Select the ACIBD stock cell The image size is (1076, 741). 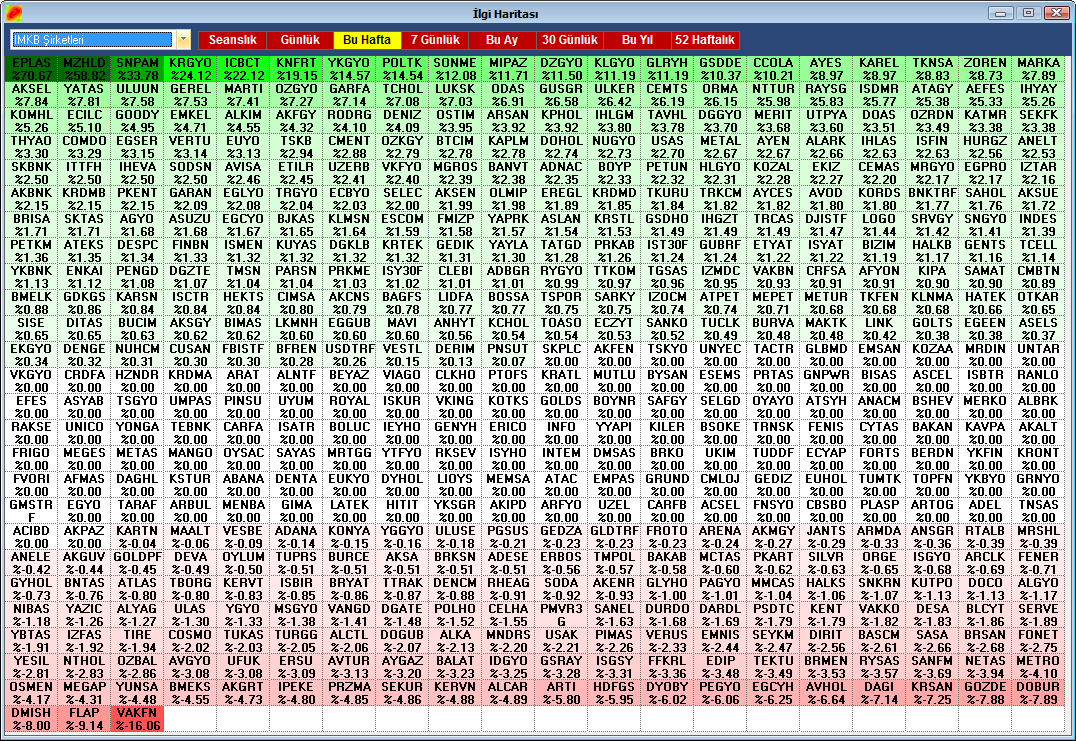point(32,537)
